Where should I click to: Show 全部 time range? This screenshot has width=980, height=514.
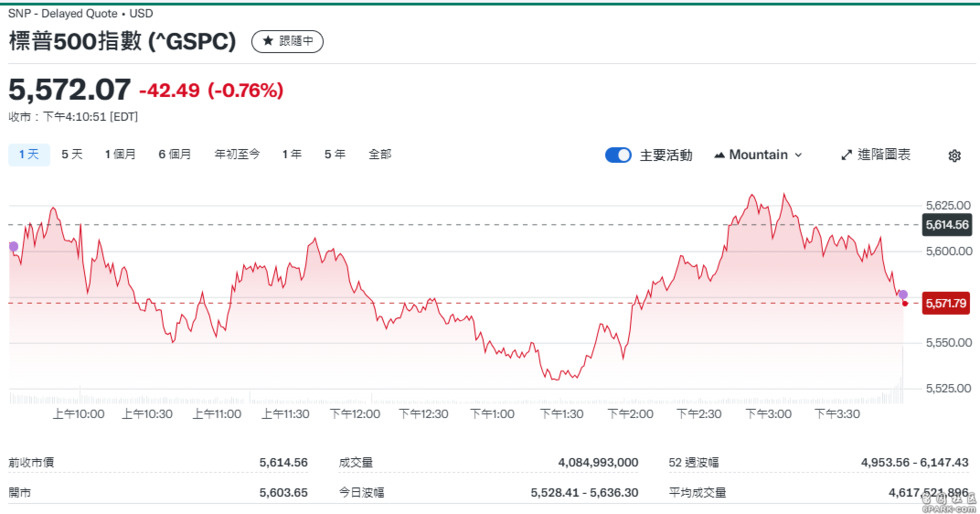379,154
